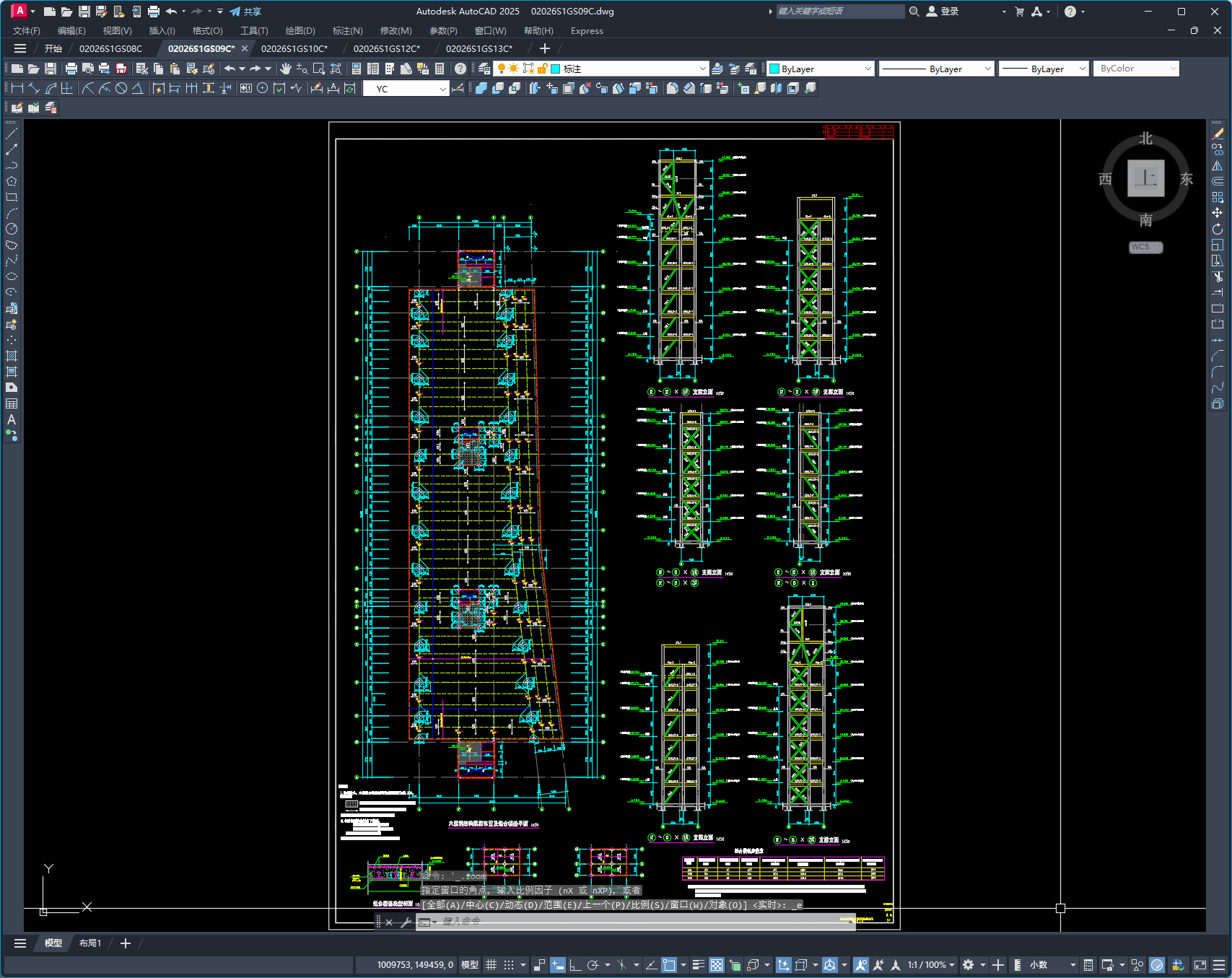Image resolution: width=1232 pixels, height=978 pixels.
Task: Switch to the 02026S1GS10C* drawing tab
Action: (x=294, y=48)
